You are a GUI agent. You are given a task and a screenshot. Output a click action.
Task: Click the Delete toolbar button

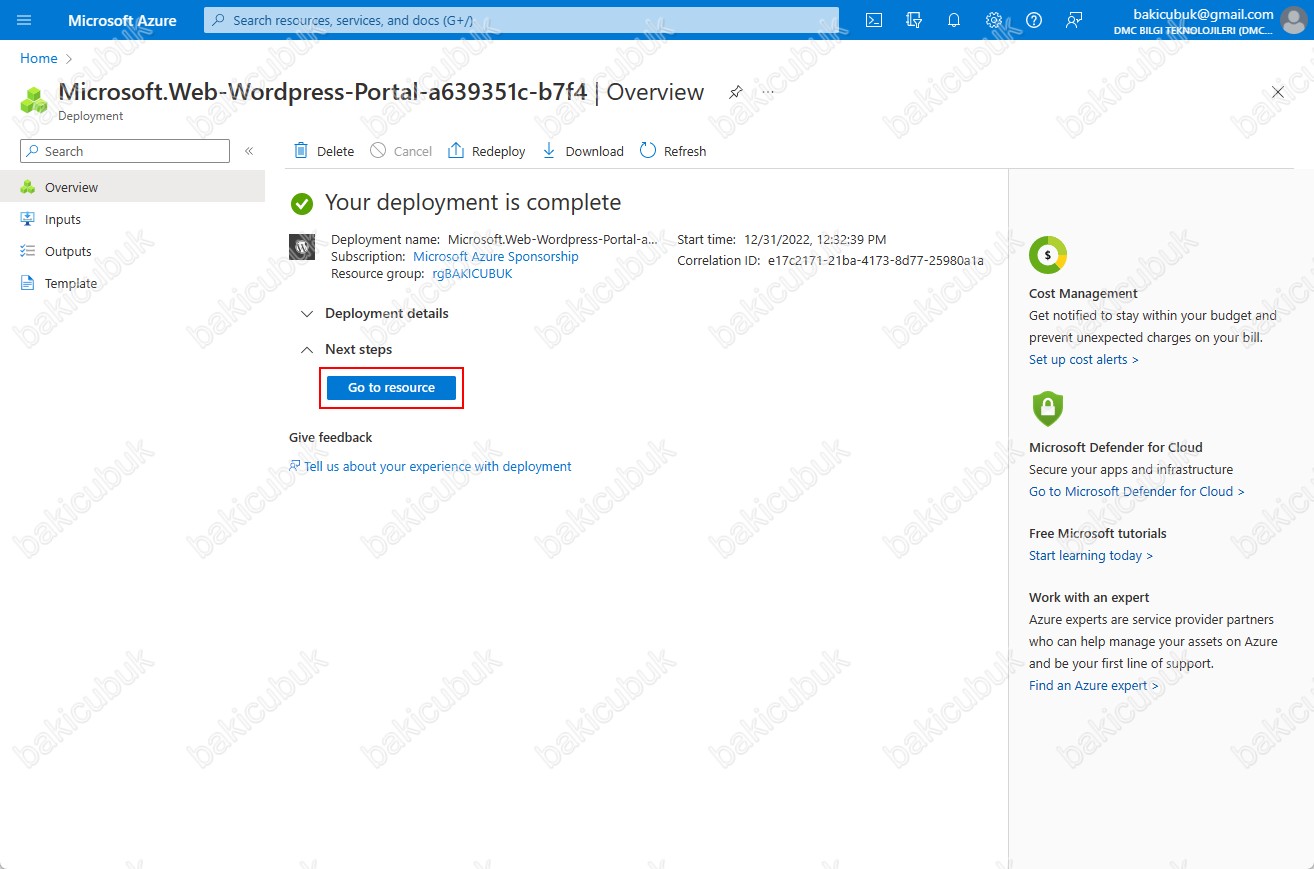[324, 151]
